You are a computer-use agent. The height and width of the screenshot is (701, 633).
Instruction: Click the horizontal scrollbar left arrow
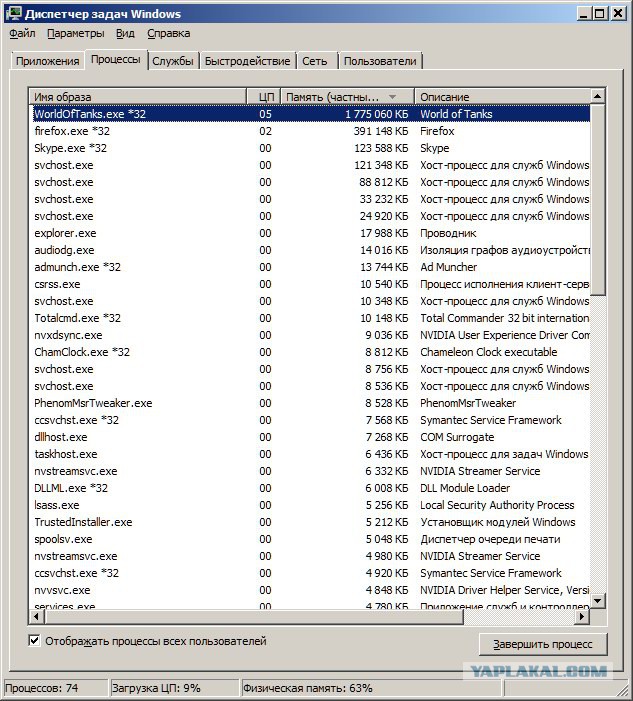pos(37,617)
